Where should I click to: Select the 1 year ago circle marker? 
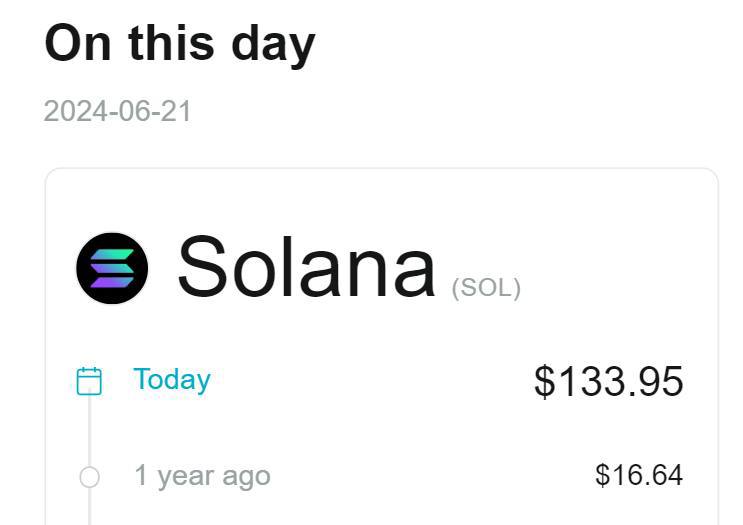coord(89,477)
